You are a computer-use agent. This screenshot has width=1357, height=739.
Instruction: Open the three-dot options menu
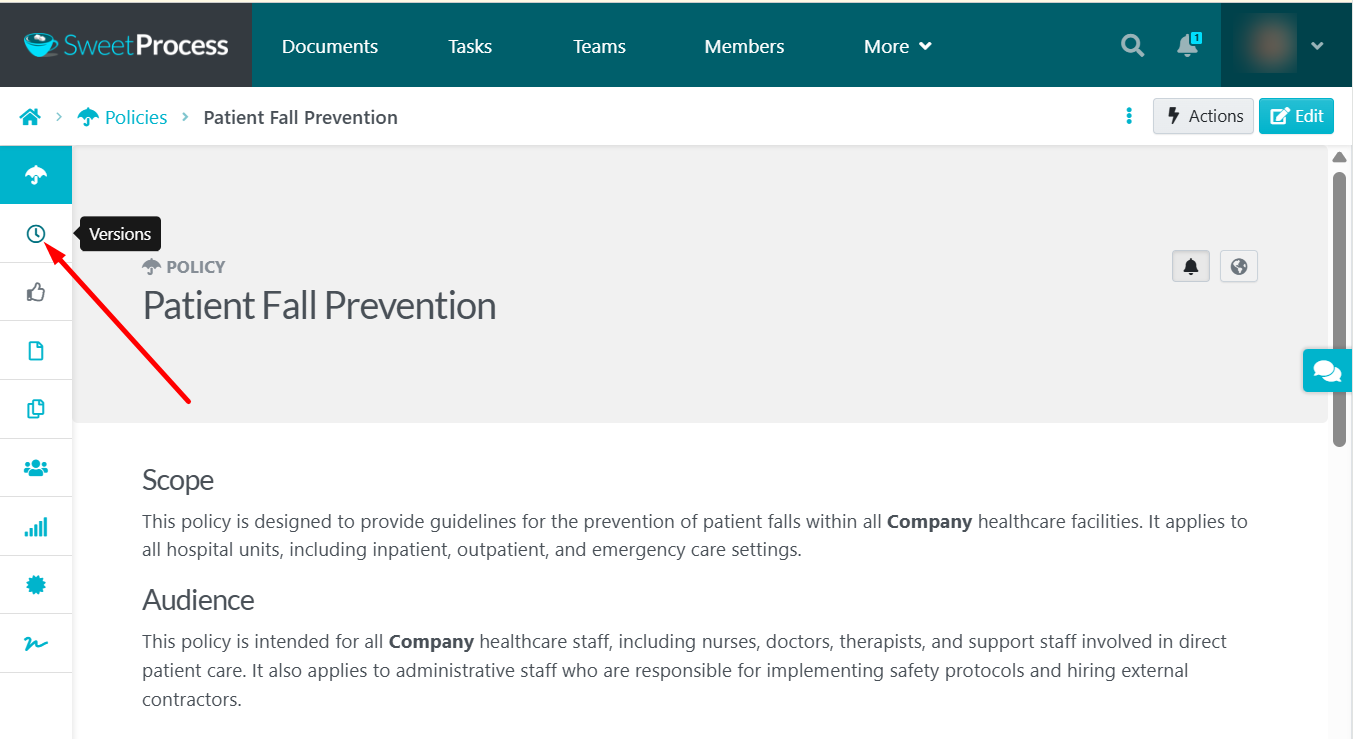point(1129,116)
